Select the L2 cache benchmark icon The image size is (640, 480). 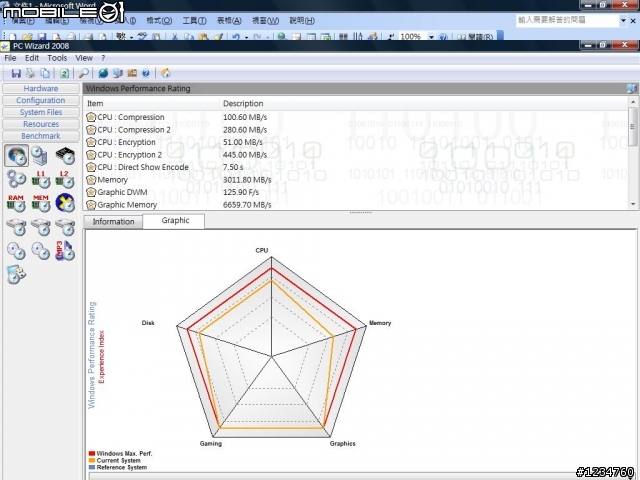pyautogui.click(x=65, y=179)
